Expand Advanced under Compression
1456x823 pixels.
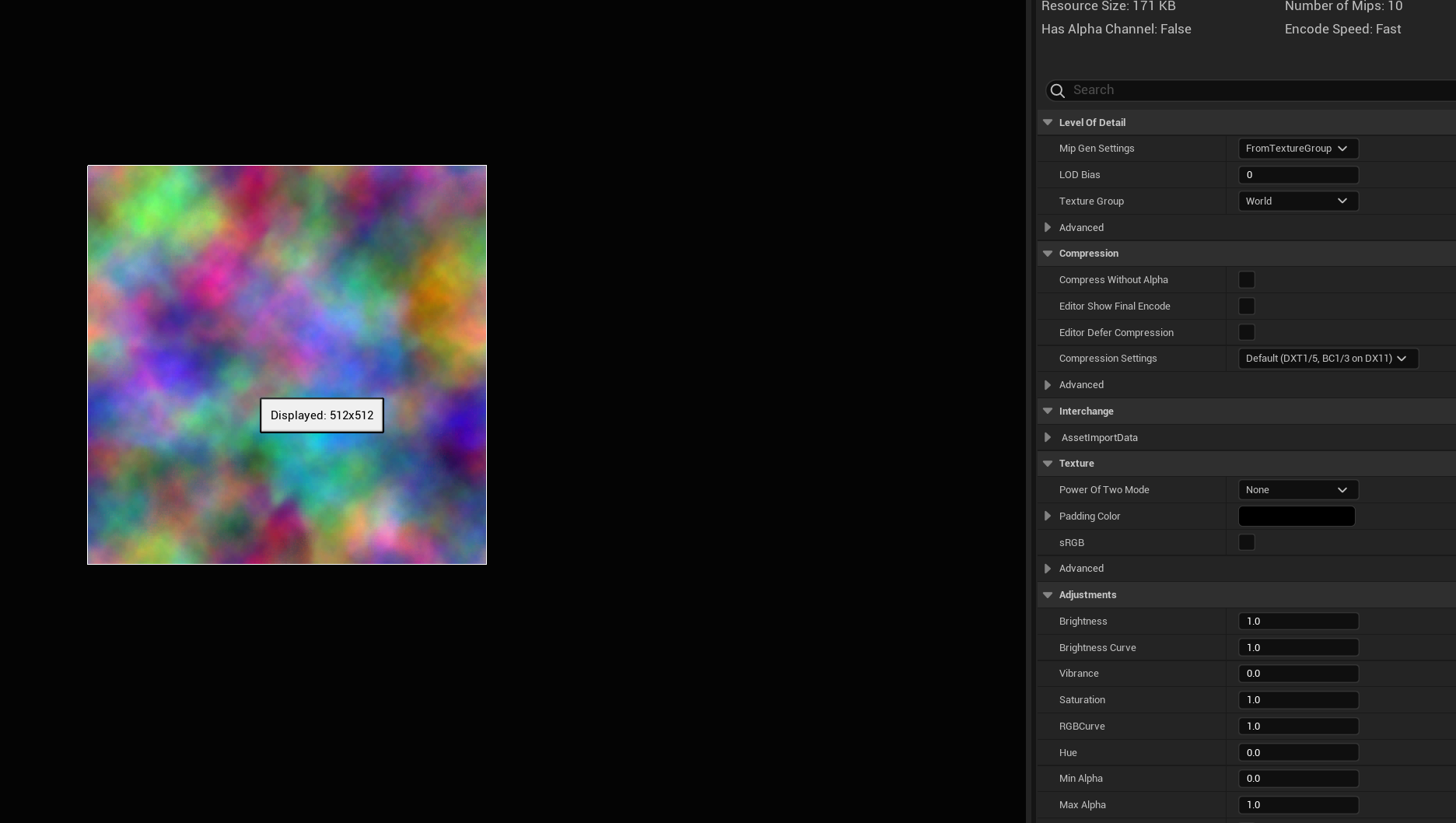(1048, 385)
